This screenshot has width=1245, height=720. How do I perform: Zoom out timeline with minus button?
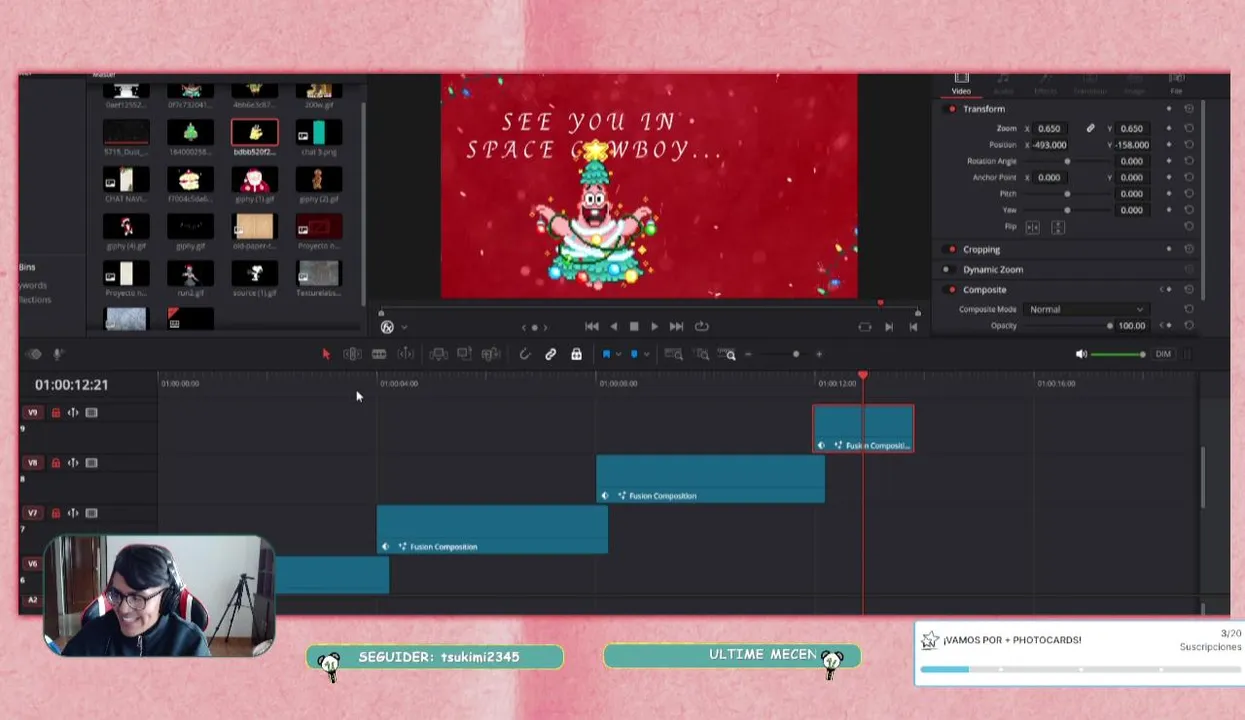[748, 354]
